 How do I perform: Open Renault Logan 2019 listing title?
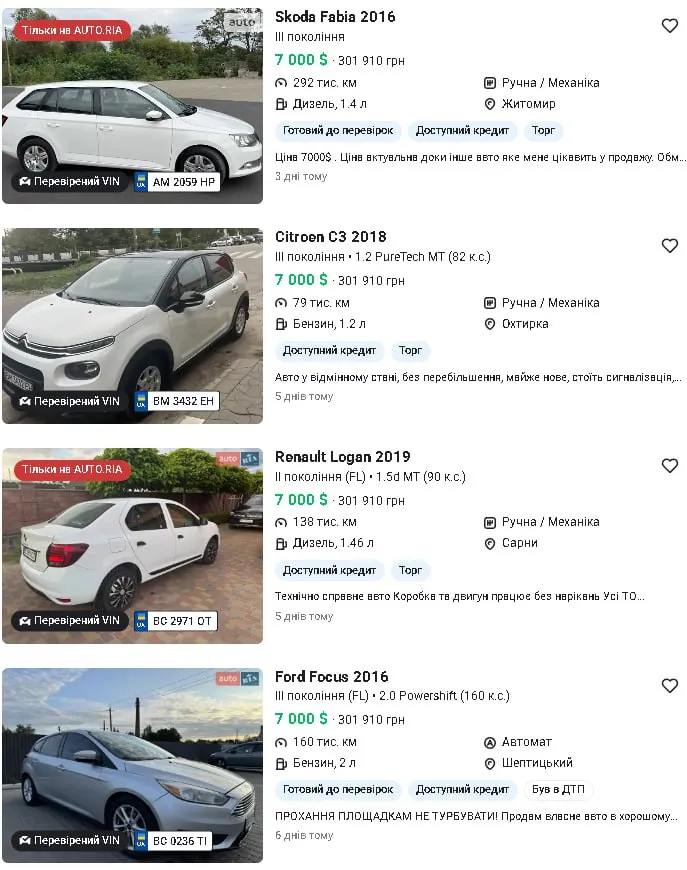(x=342, y=457)
